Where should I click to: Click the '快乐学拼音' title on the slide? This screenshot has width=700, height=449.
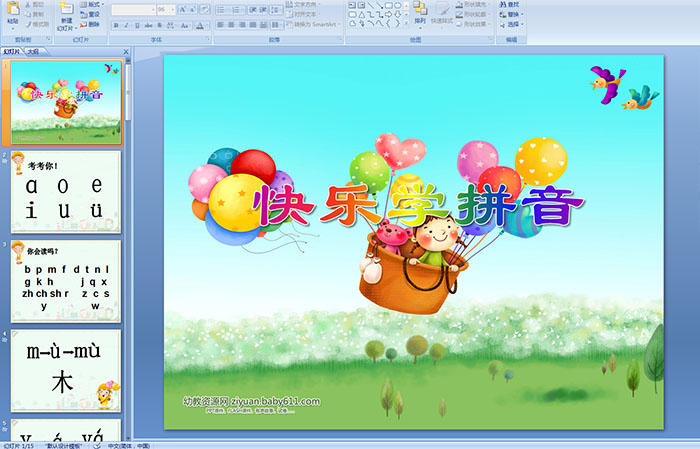(418, 204)
